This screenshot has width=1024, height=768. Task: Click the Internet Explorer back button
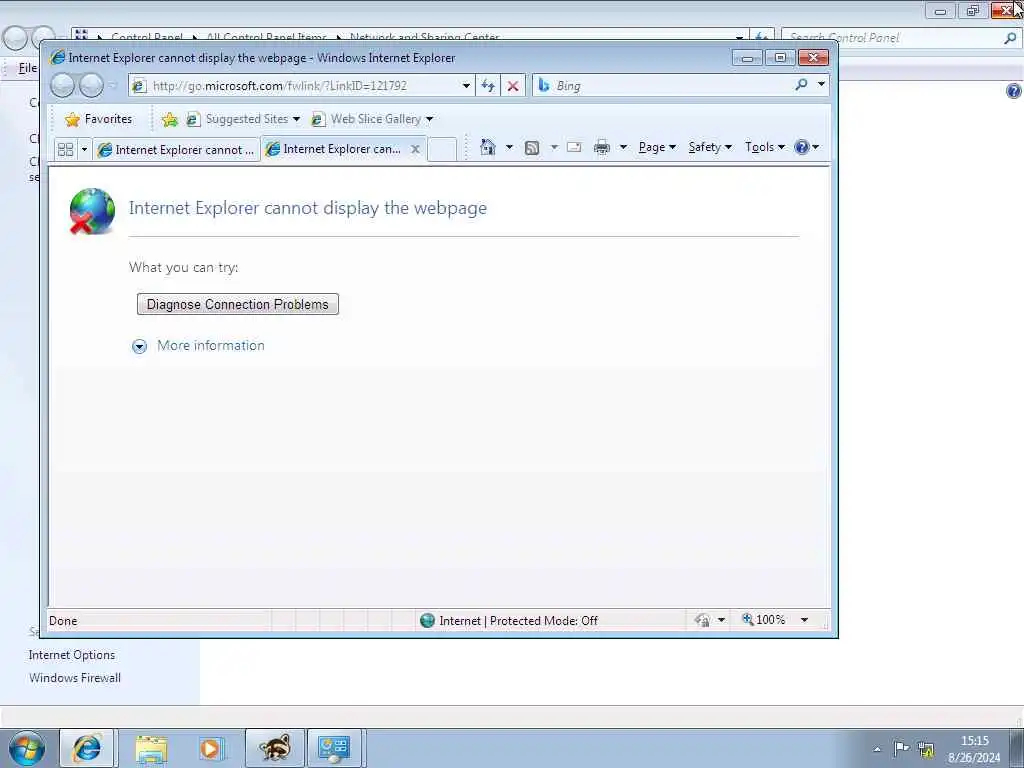(x=62, y=86)
